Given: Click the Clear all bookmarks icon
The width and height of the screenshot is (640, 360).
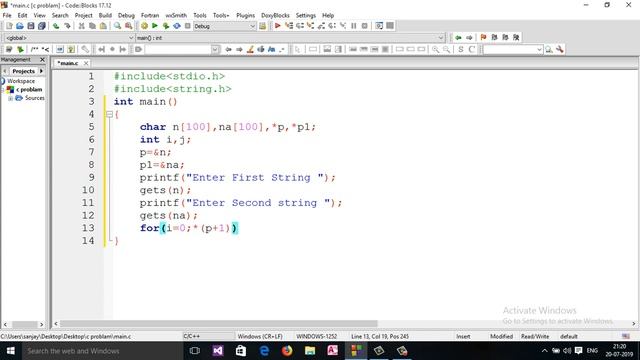Looking at the screenshot, I should coord(516,38).
